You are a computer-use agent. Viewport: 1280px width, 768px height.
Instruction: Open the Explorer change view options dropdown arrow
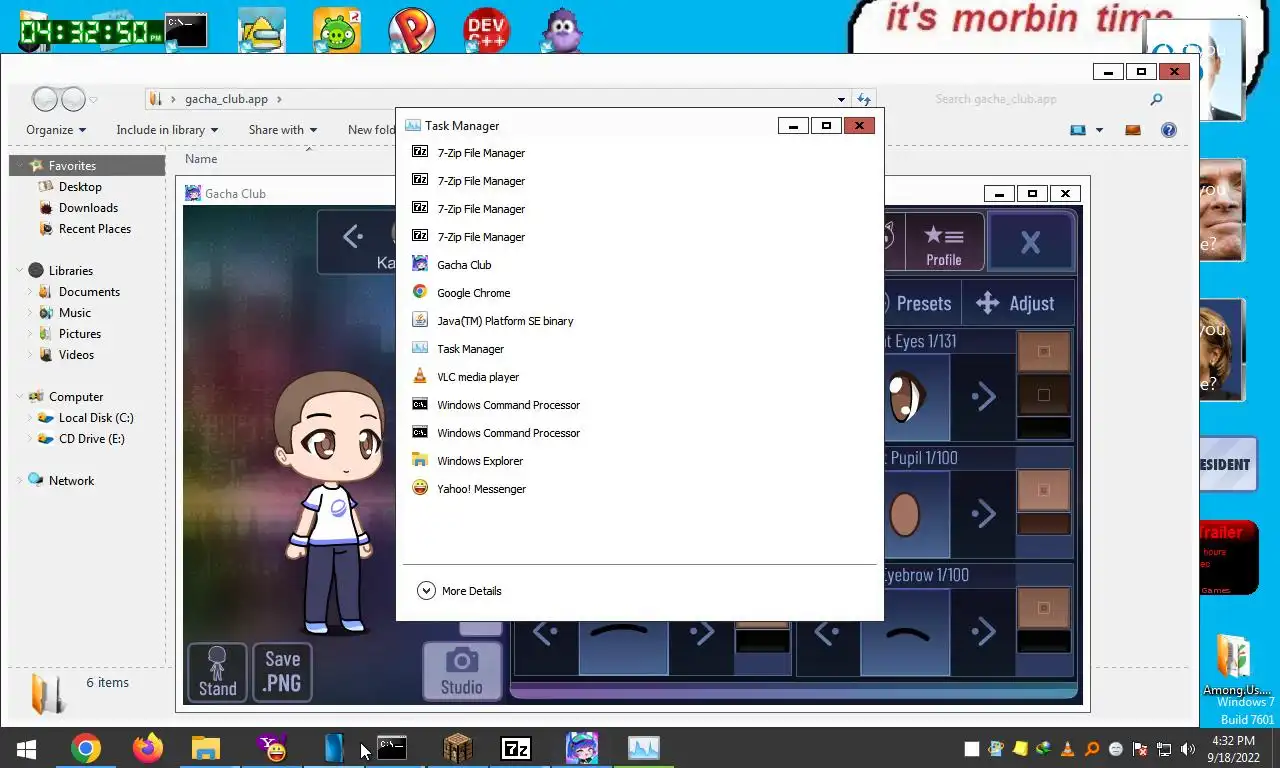[1099, 130]
